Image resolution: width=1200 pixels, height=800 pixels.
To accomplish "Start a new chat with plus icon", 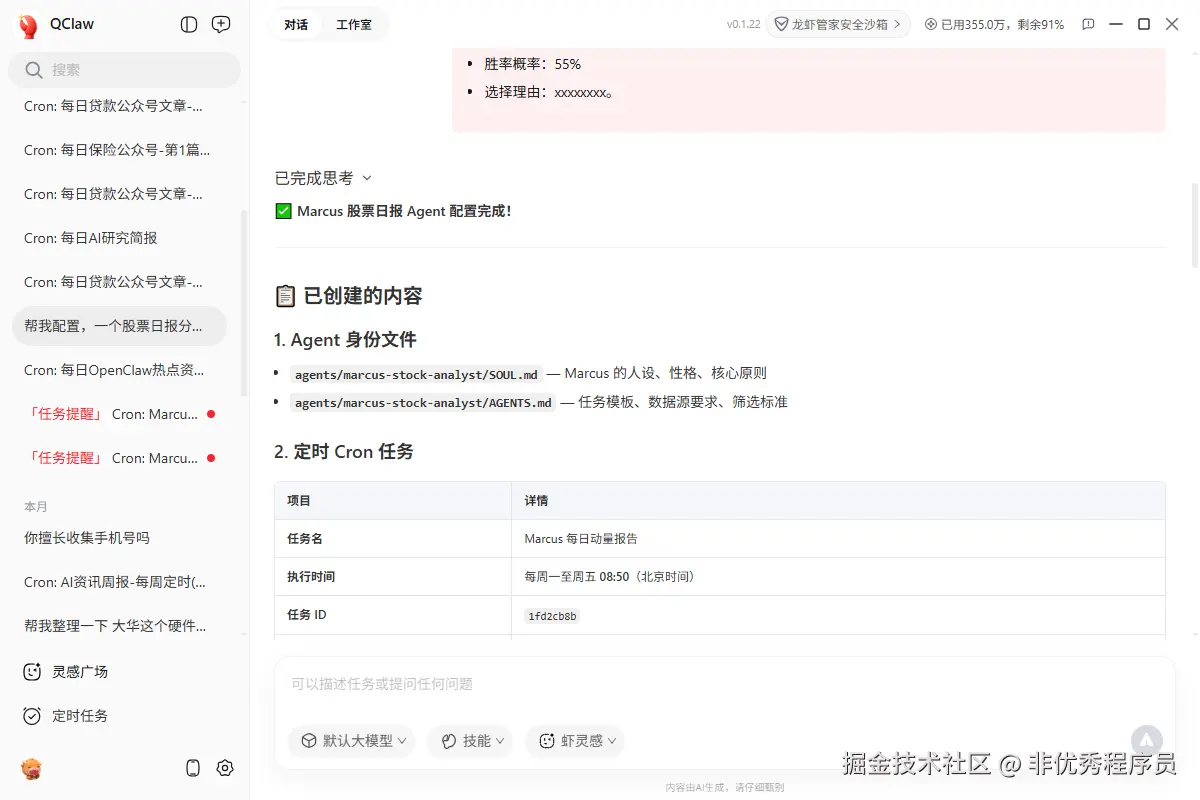I will coord(221,25).
